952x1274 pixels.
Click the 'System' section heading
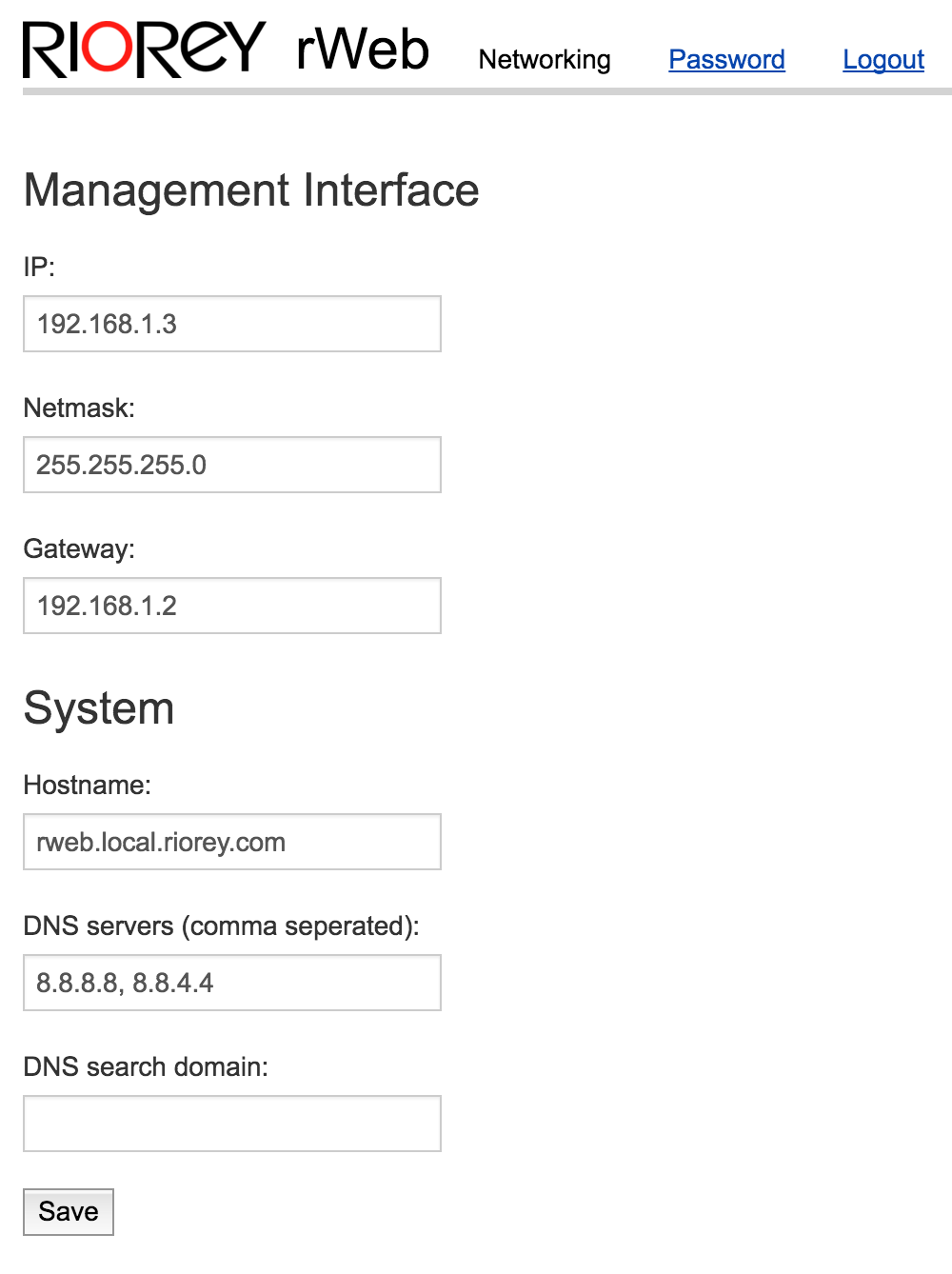tap(99, 708)
